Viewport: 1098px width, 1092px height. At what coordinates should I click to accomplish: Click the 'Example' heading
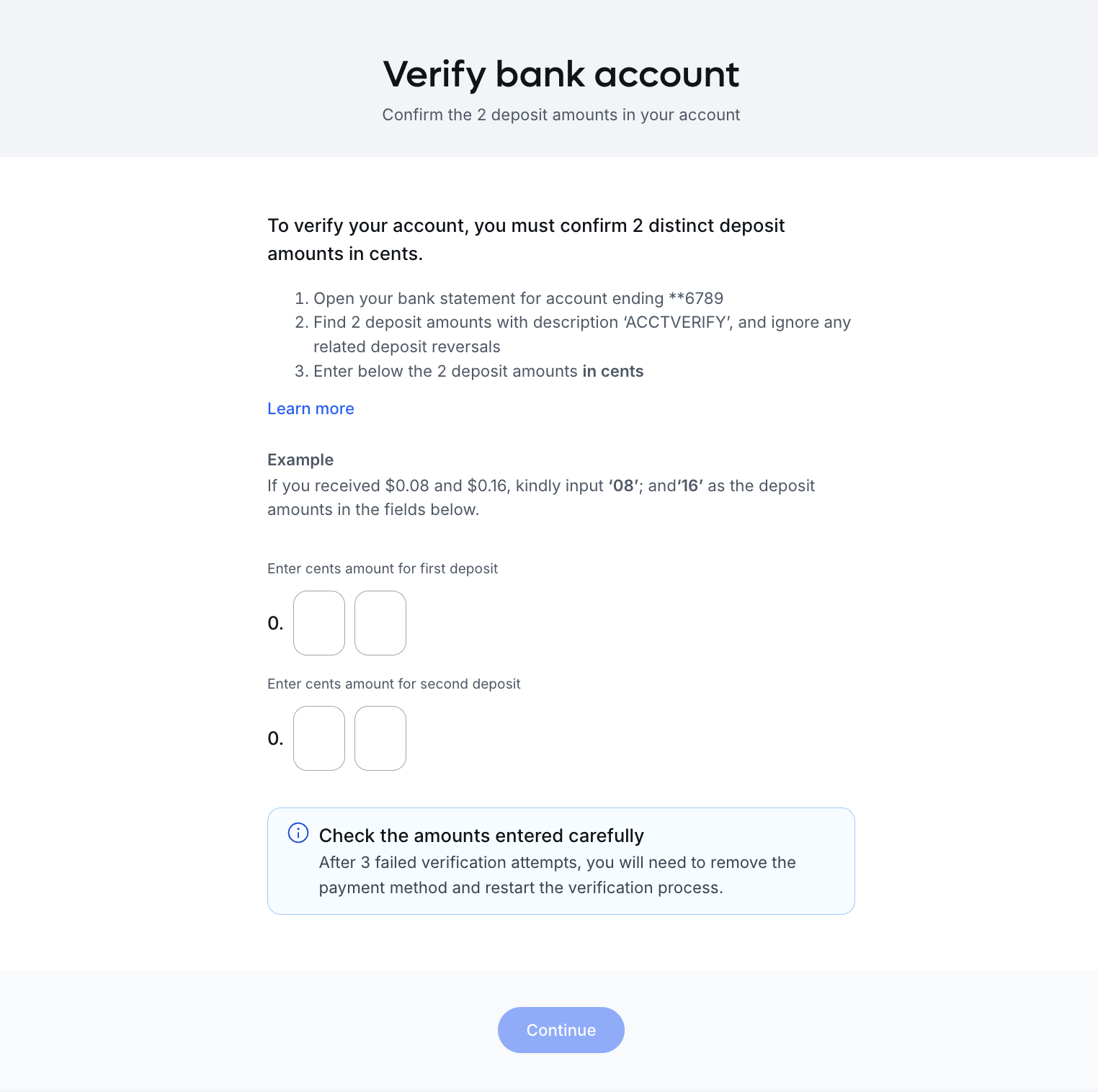coord(300,460)
